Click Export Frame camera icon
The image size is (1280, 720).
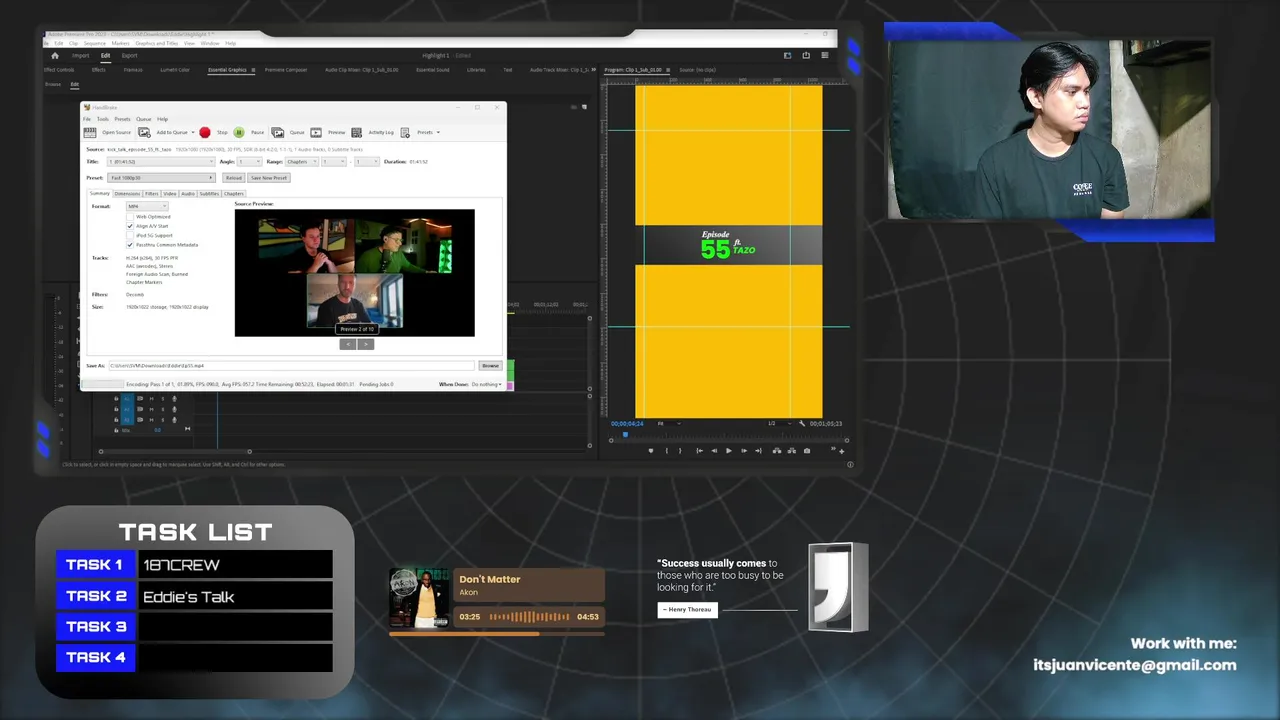807,451
